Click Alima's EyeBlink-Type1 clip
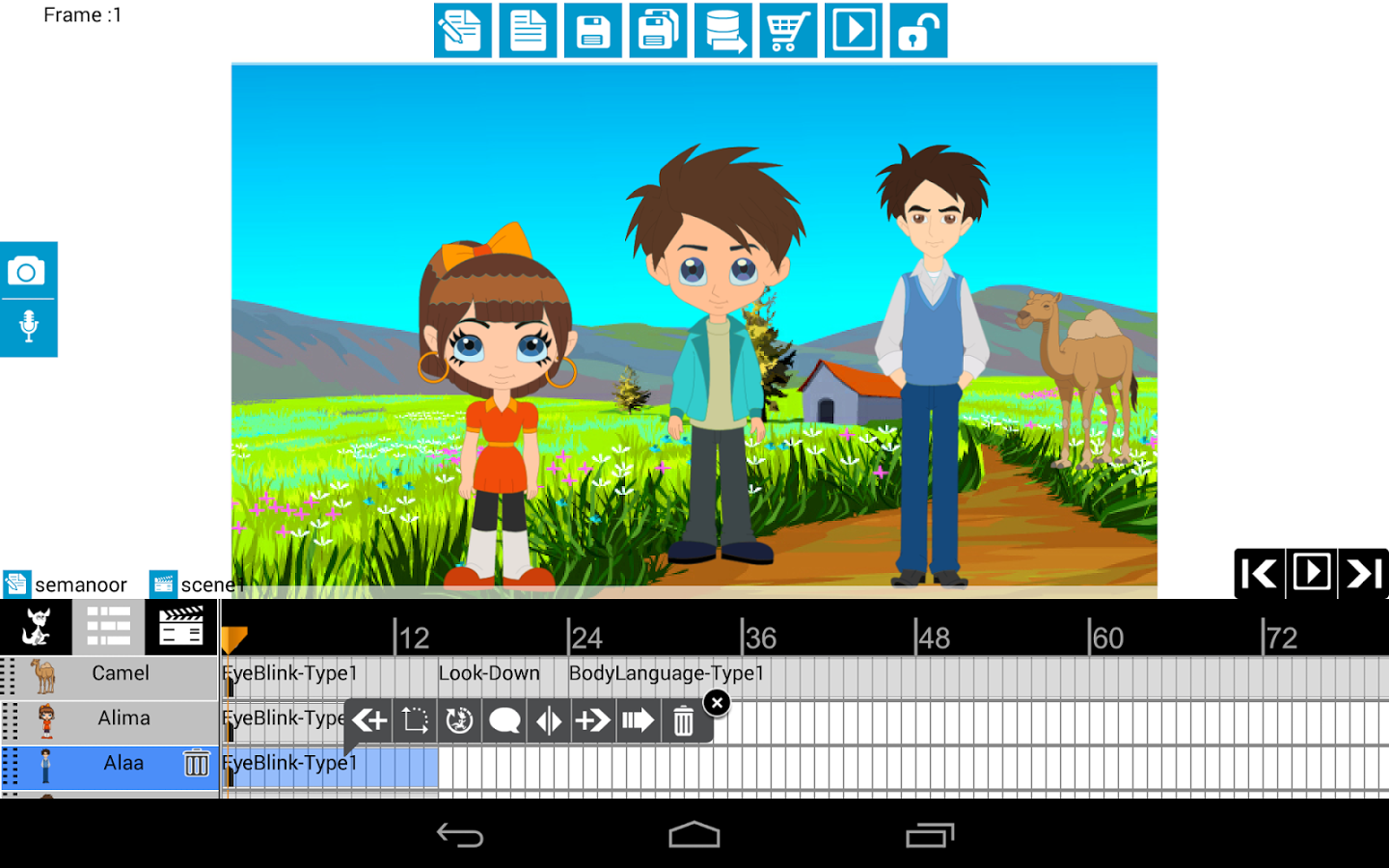Screen dimensions: 1389x868 click(284, 719)
